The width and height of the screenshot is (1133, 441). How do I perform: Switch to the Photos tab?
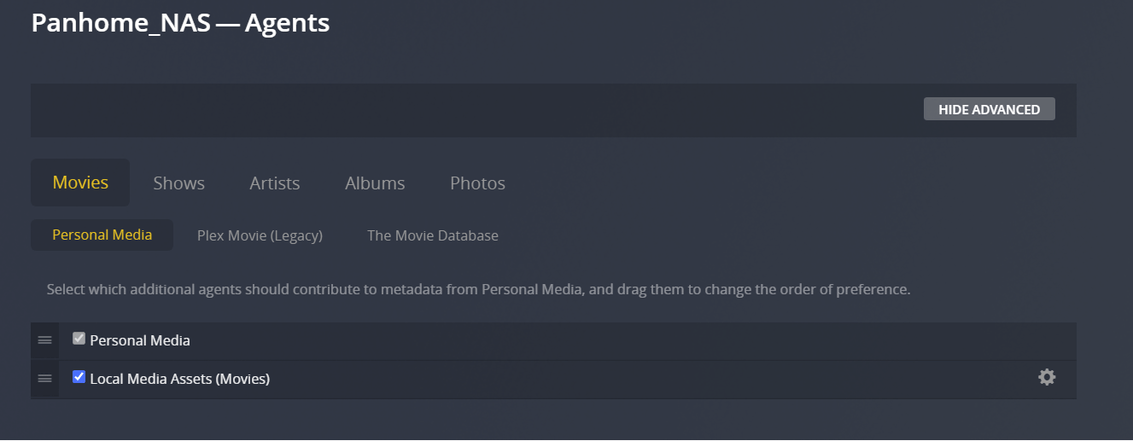point(477,183)
